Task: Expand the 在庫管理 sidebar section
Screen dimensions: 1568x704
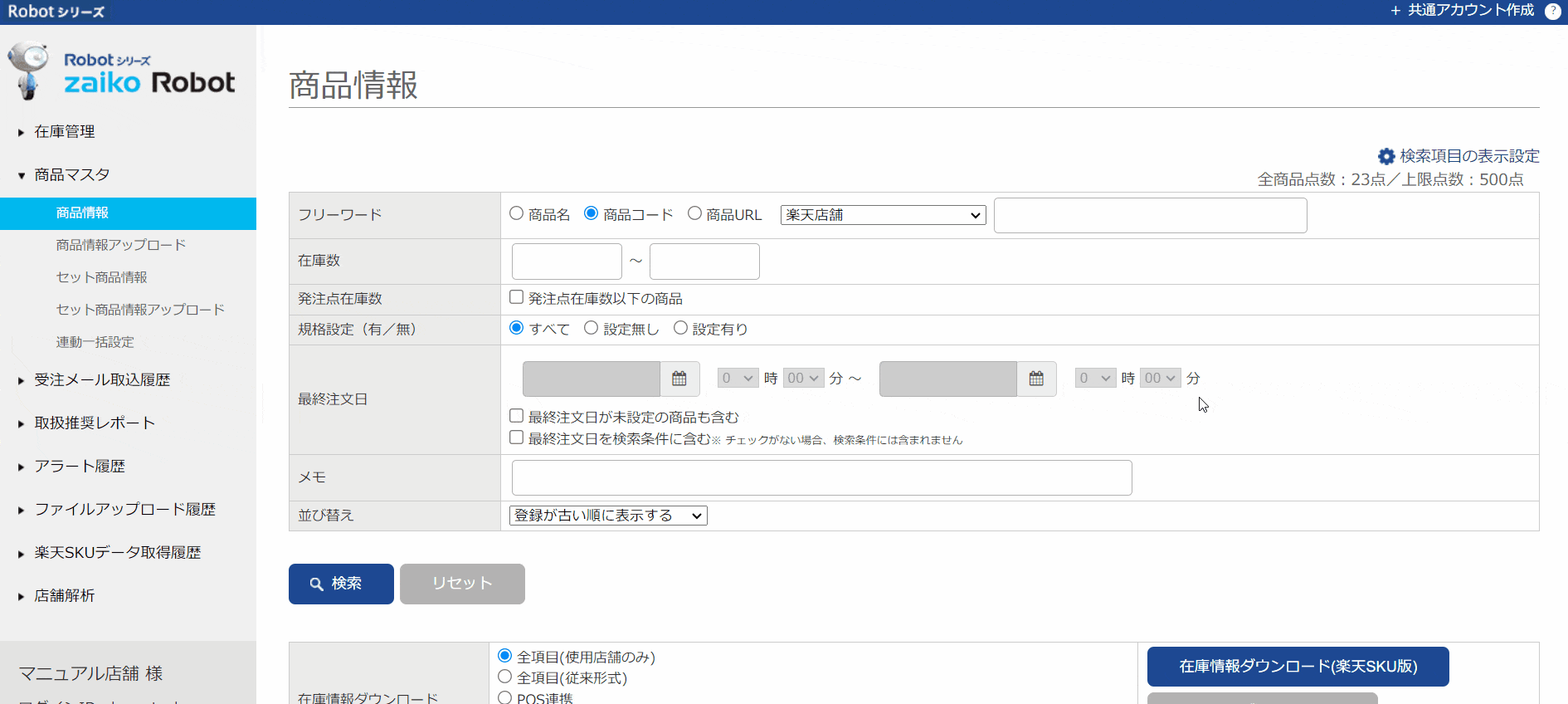Action: tap(65, 132)
